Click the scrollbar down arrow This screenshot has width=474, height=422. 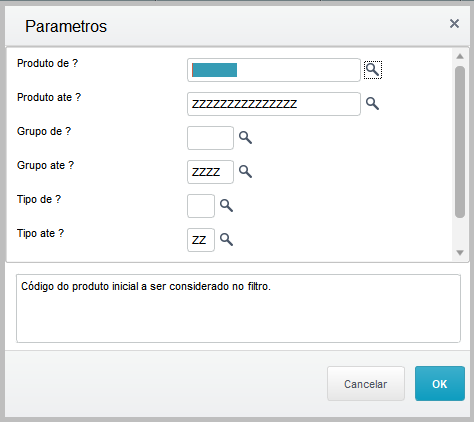460,253
